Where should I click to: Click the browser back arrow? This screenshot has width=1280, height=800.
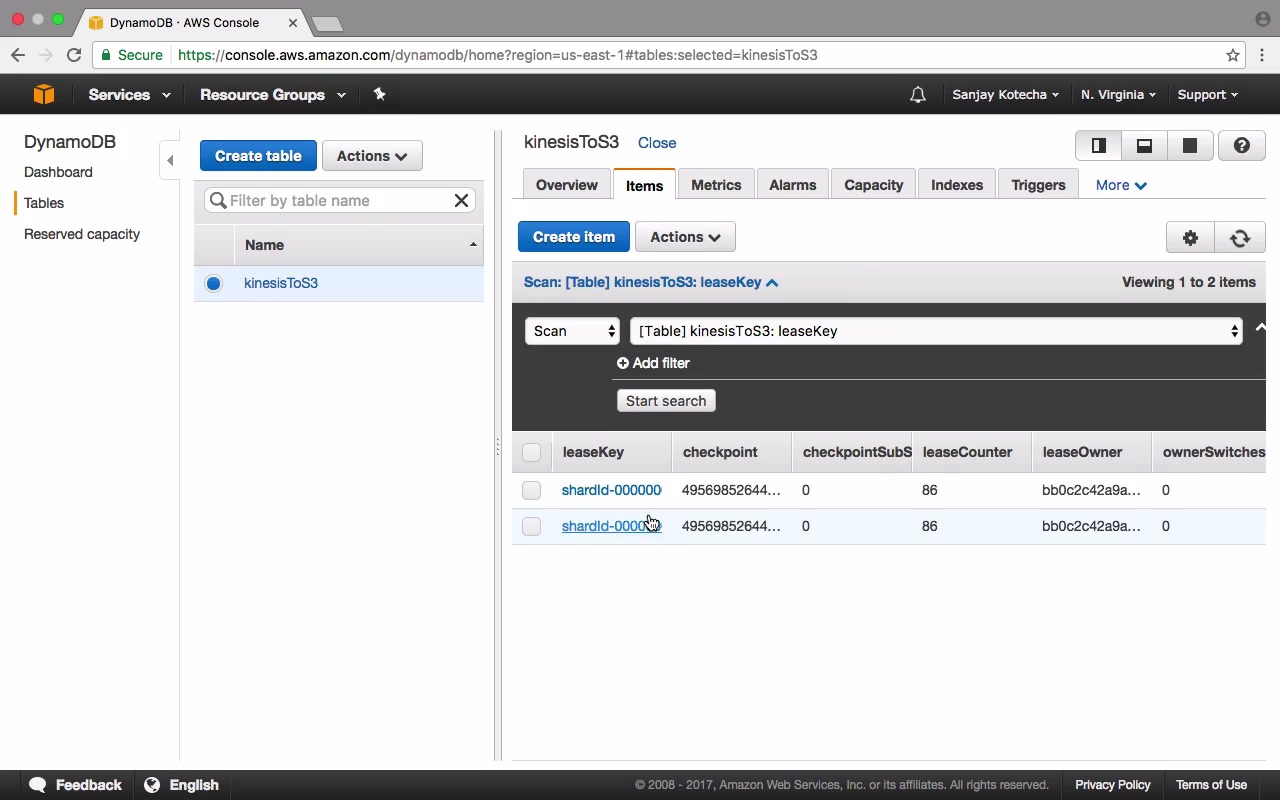coord(18,55)
